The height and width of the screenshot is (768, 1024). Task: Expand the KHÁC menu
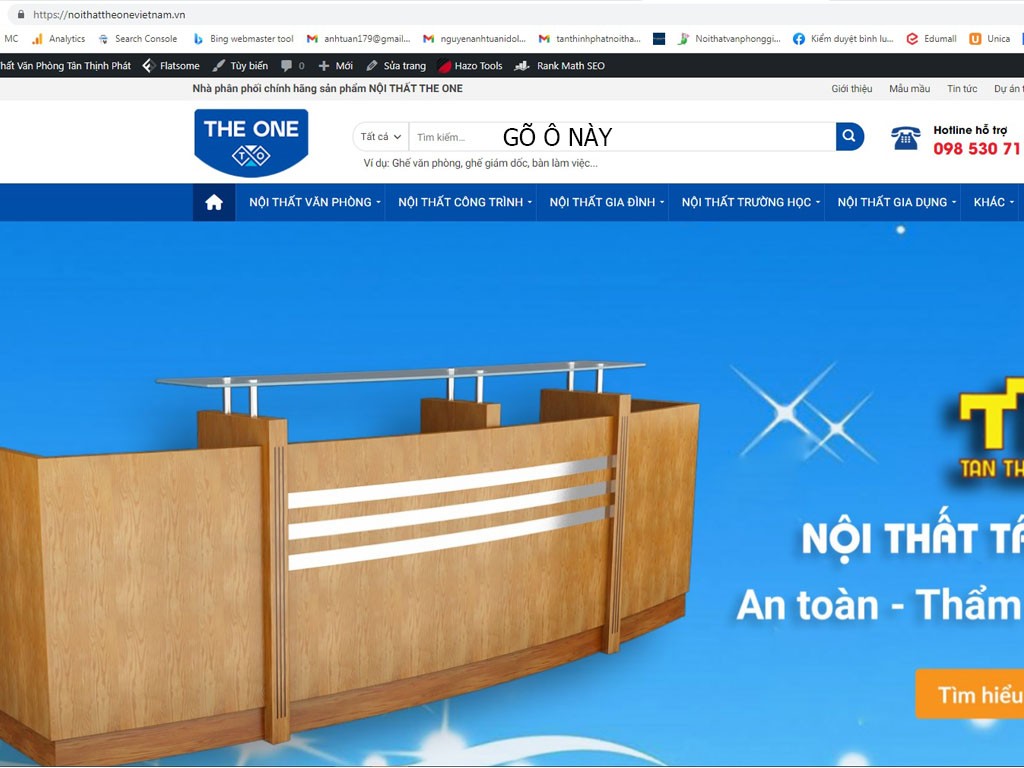coord(993,202)
